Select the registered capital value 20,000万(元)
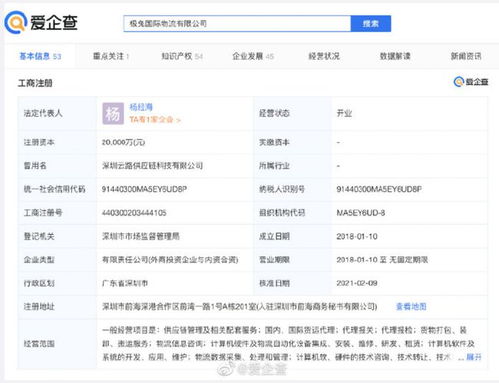 (x=123, y=142)
